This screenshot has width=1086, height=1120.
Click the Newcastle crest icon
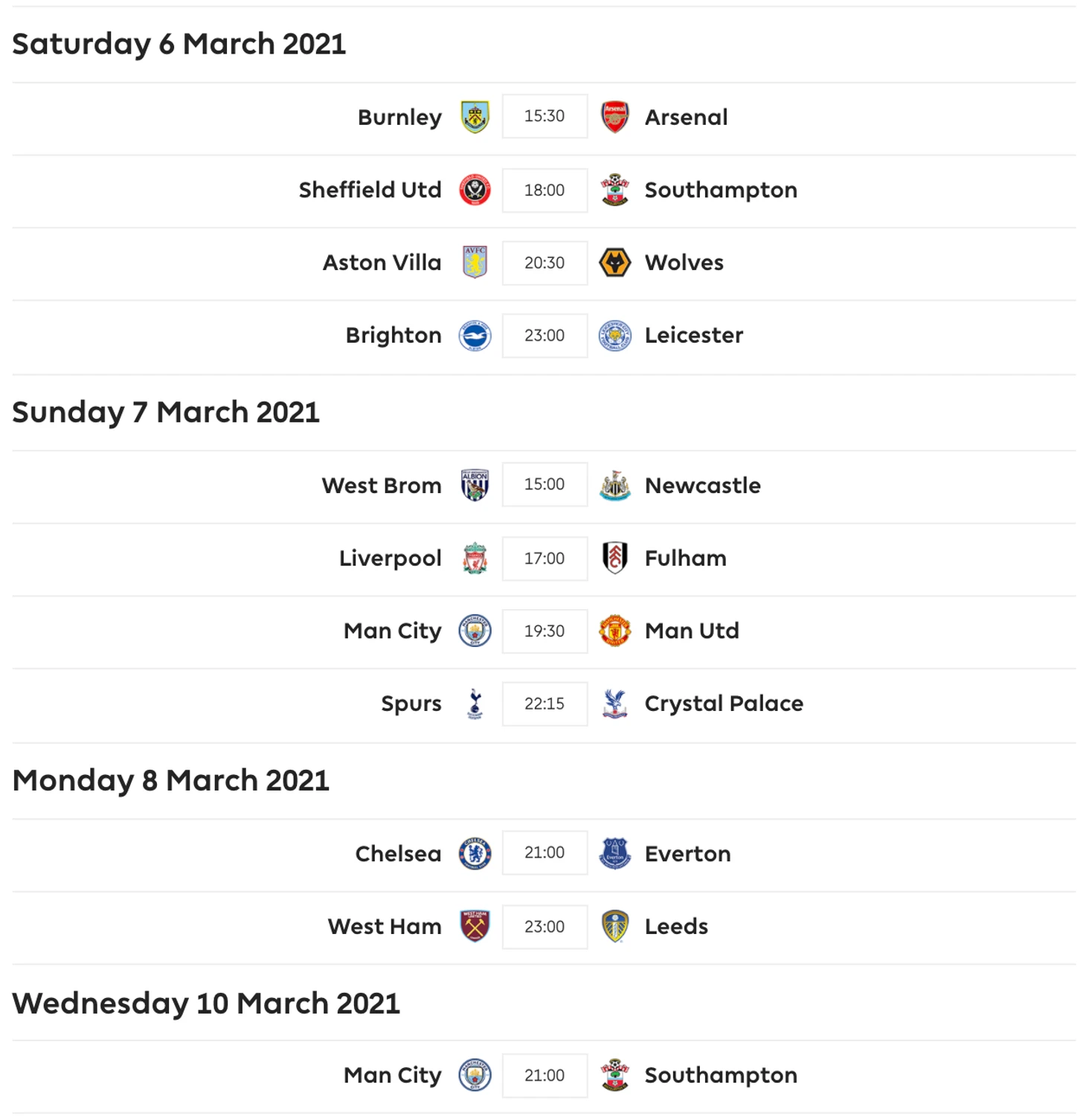[x=614, y=485]
